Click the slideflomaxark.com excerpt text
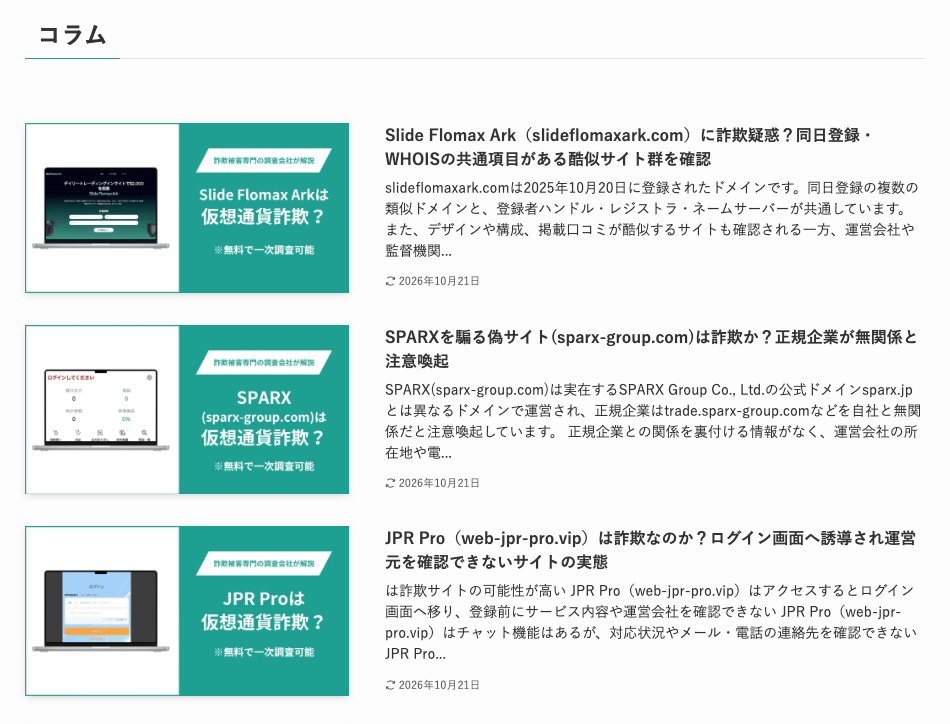The height and width of the screenshot is (724, 950). [x=651, y=219]
